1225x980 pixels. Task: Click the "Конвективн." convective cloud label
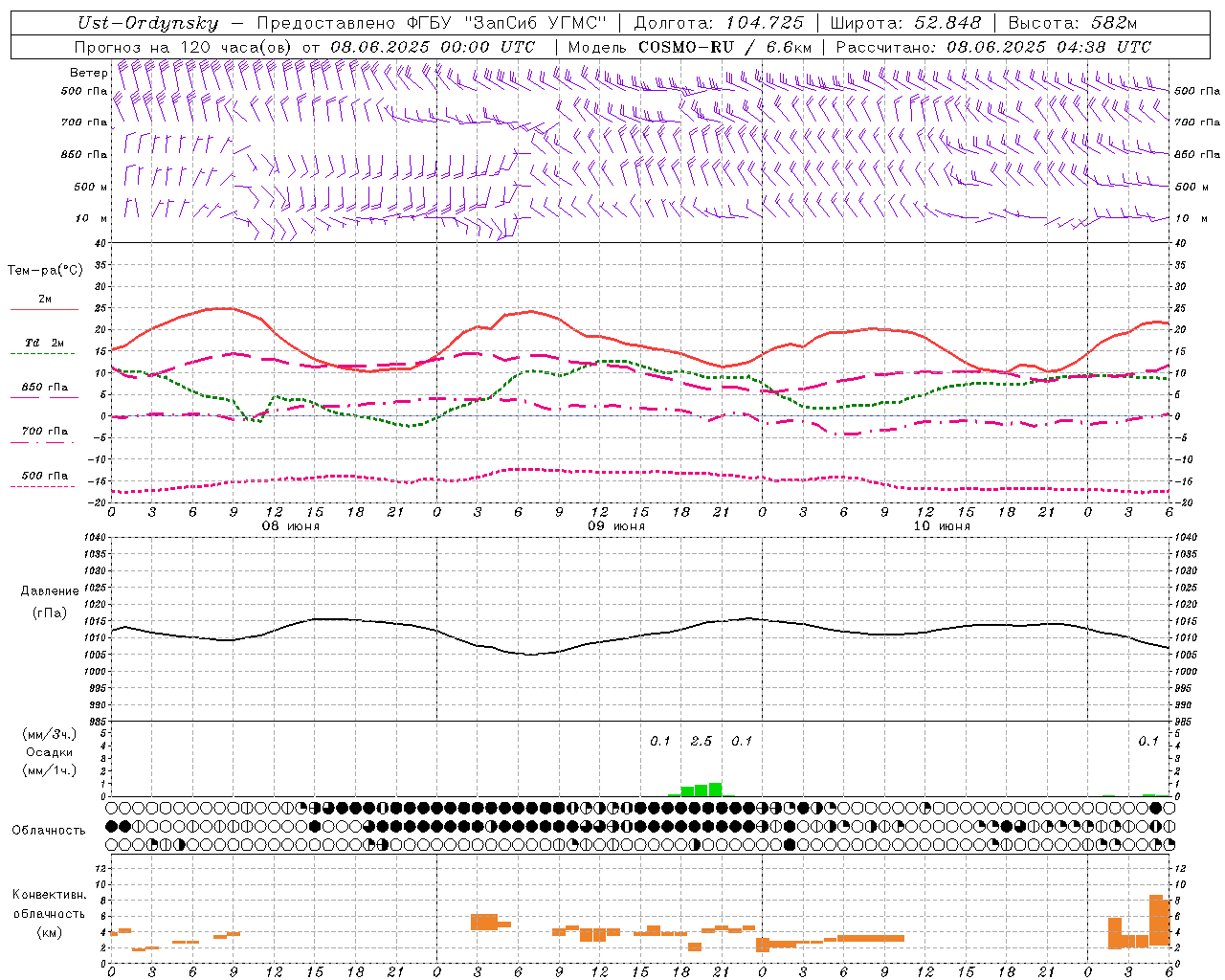tap(49, 895)
